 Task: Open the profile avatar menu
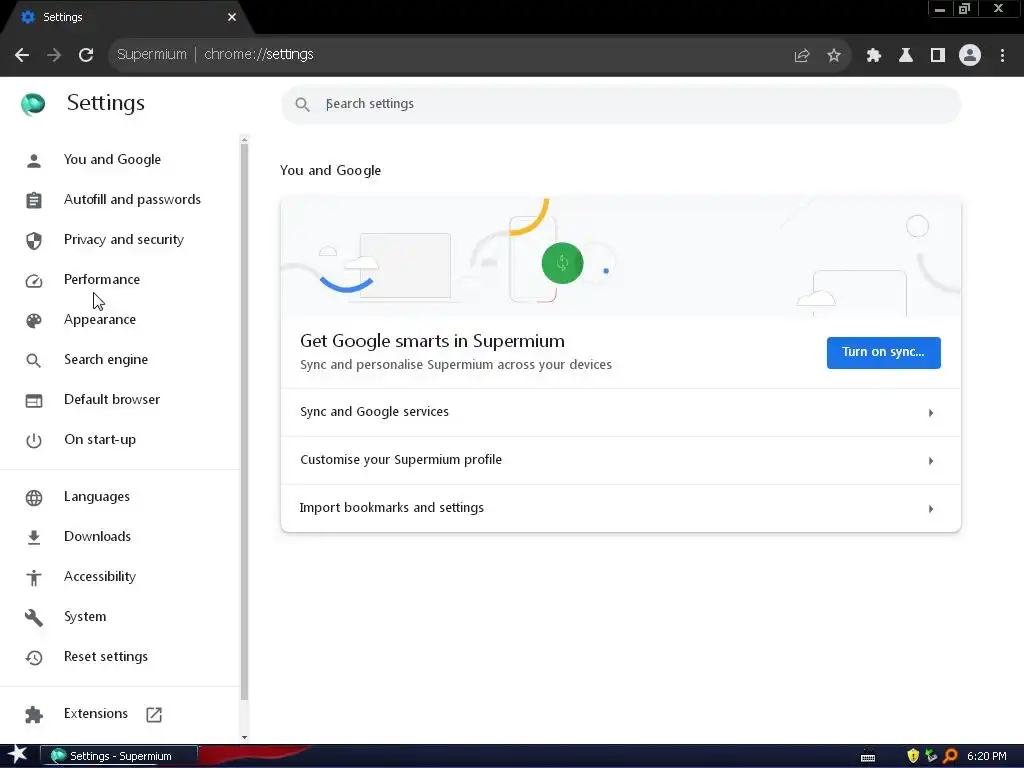pyautogui.click(x=970, y=55)
